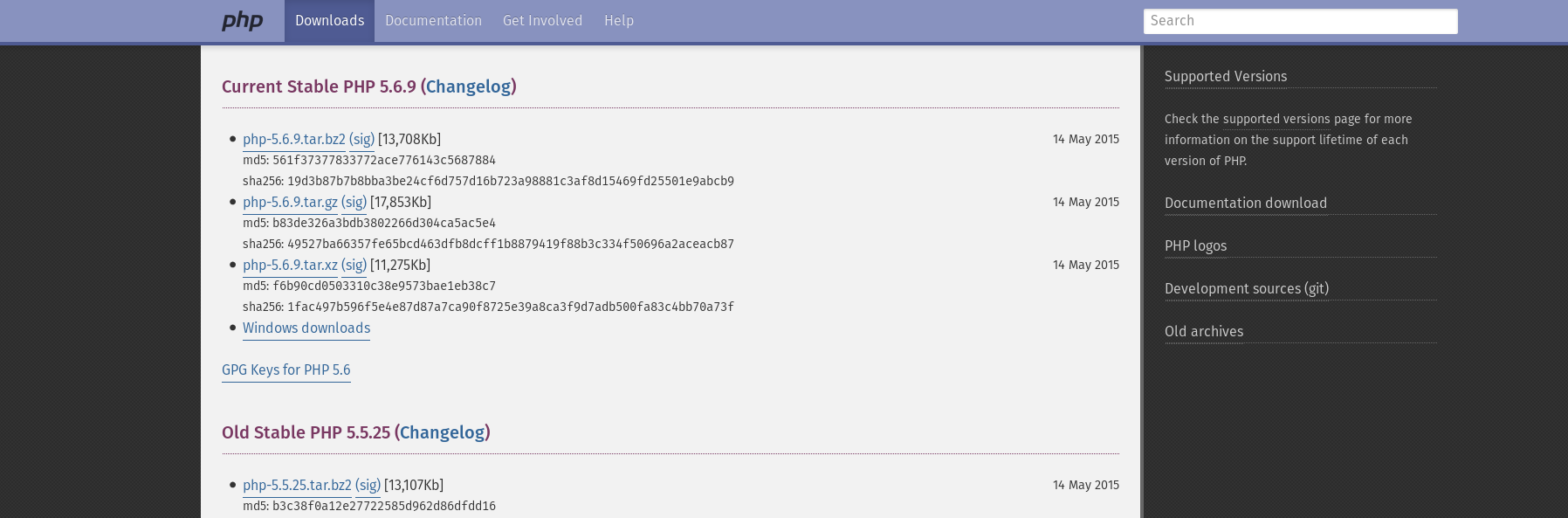Select md5 hash f6b90cd0503310c38e9573bae1eb38c7
The height and width of the screenshot is (518, 1568).
pyautogui.click(x=384, y=286)
